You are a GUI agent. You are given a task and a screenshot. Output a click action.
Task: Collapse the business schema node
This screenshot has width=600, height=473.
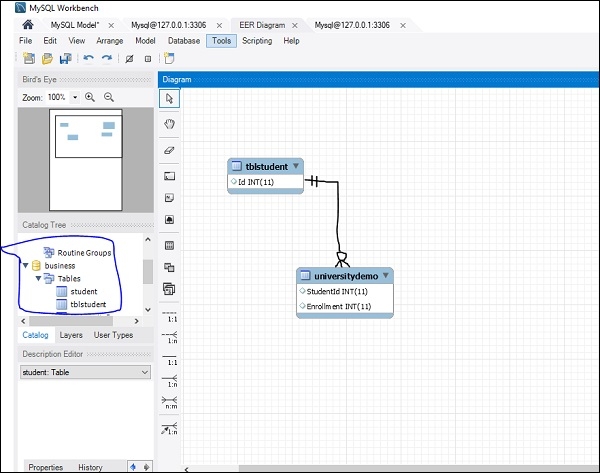click(x=26, y=265)
